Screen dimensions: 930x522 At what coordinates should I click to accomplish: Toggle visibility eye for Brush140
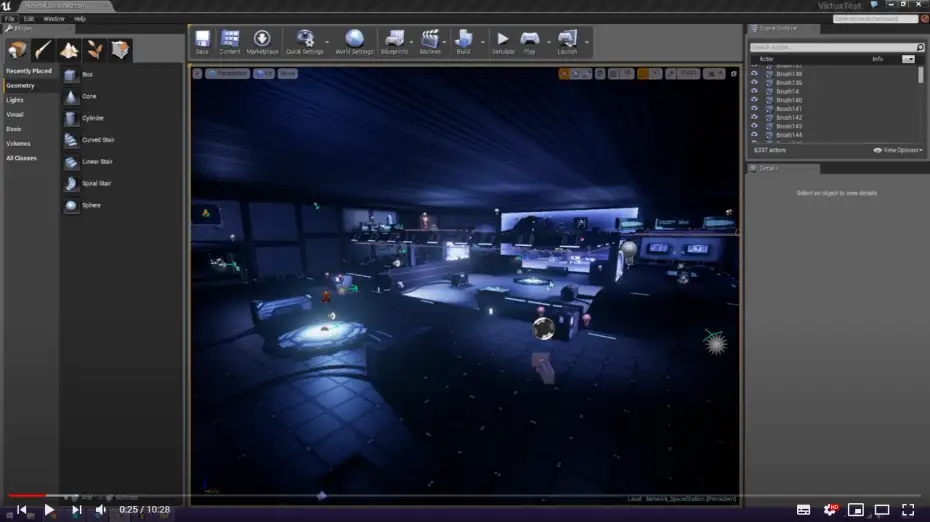point(754,100)
